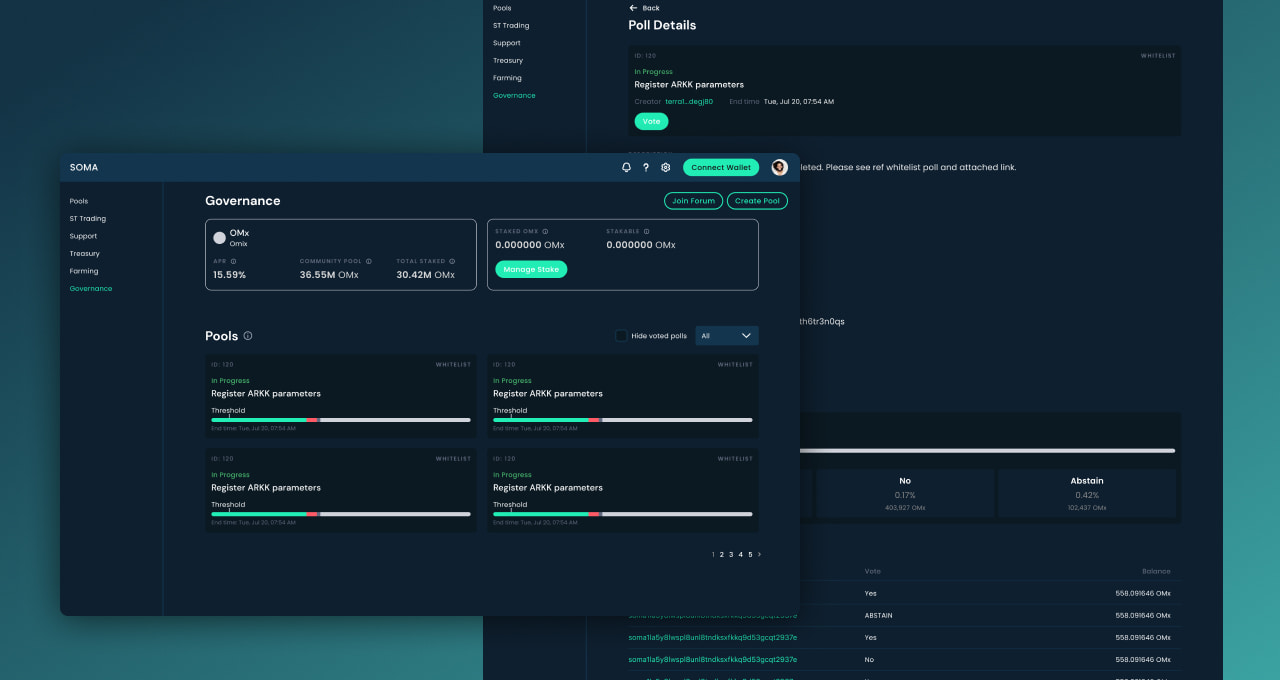Image resolution: width=1280 pixels, height=680 pixels.
Task: Click the info tooltip next to Stakable
Action: (x=646, y=231)
